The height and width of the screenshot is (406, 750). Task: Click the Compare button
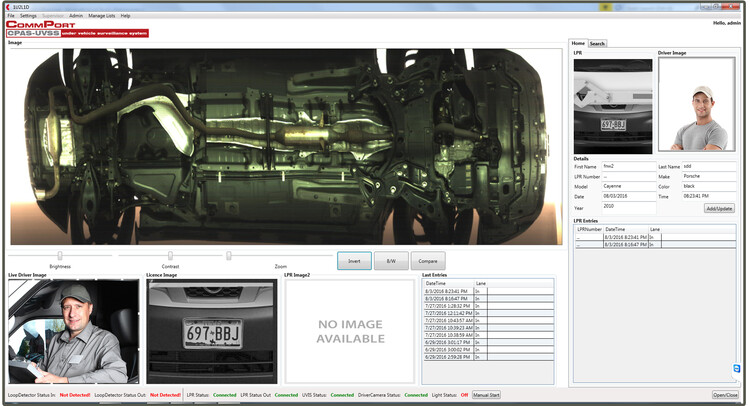click(x=428, y=261)
